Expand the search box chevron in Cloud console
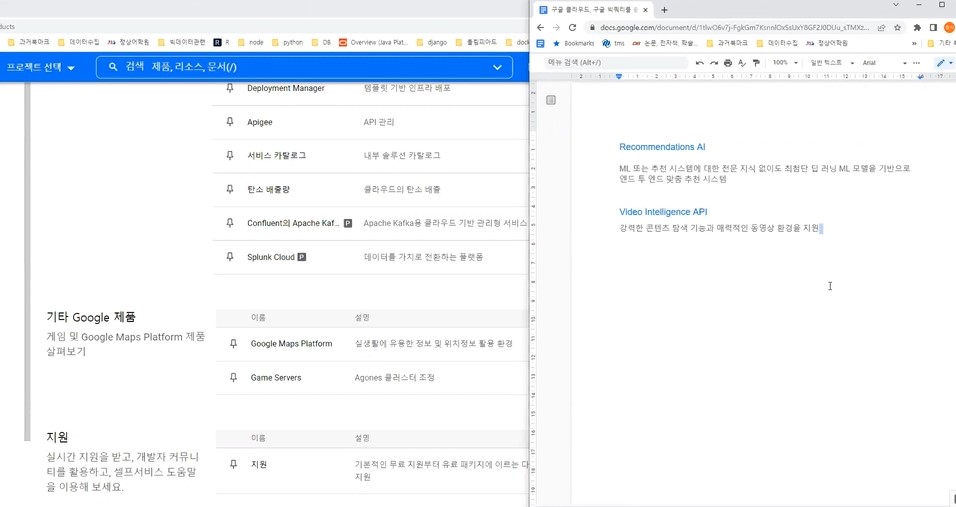This screenshot has height=507, width=956. pos(498,67)
